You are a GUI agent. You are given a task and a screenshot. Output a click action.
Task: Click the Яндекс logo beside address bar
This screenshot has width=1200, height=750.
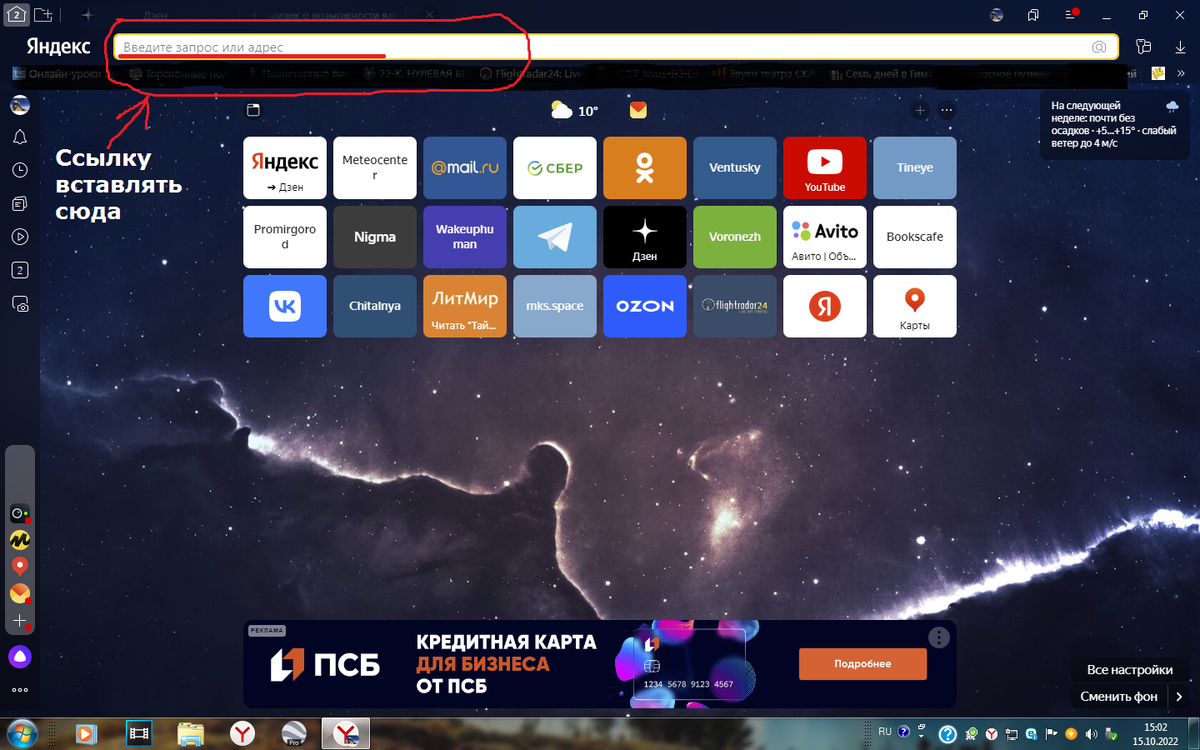[x=58, y=47]
